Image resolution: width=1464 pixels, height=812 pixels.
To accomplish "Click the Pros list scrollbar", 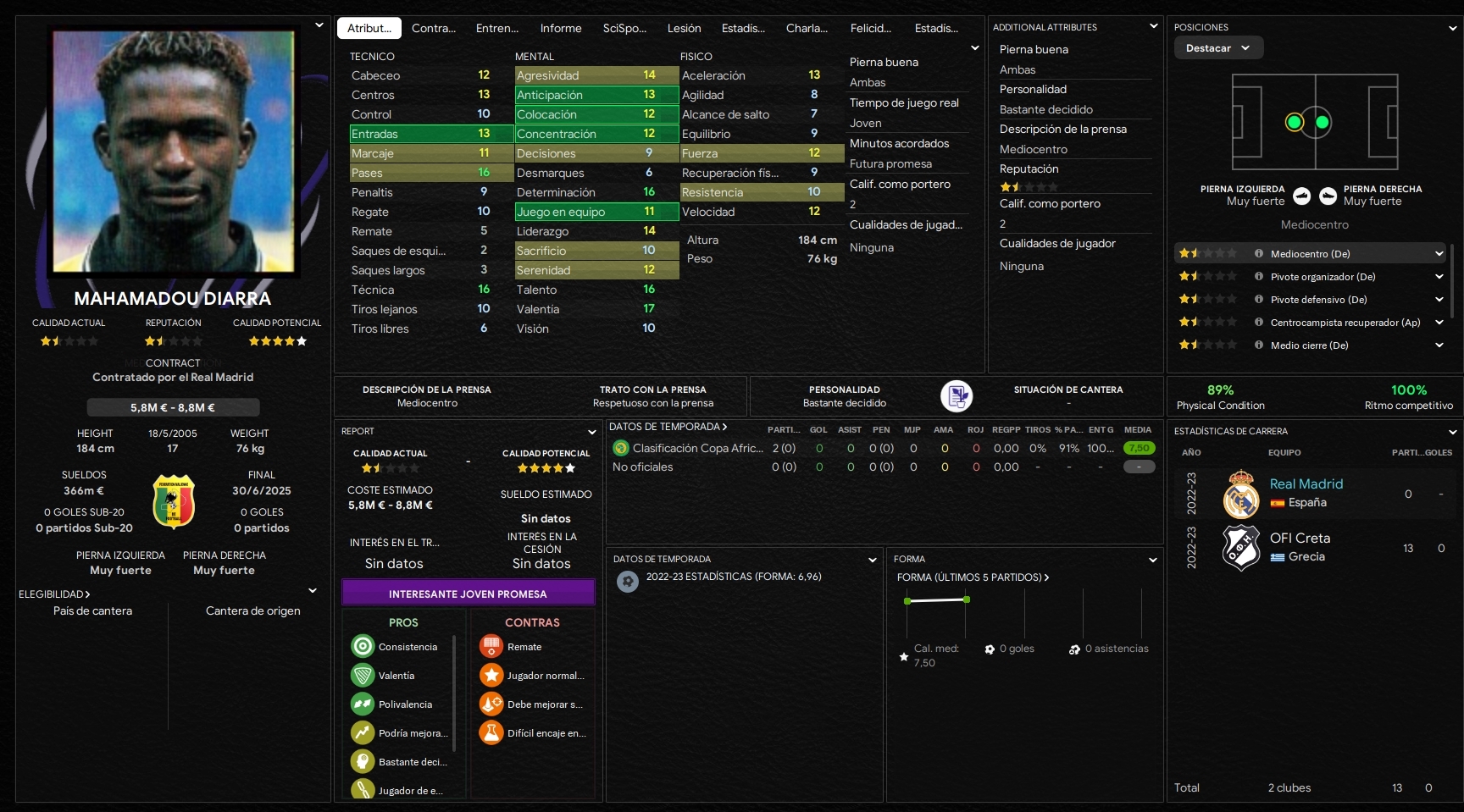I will coord(454,693).
